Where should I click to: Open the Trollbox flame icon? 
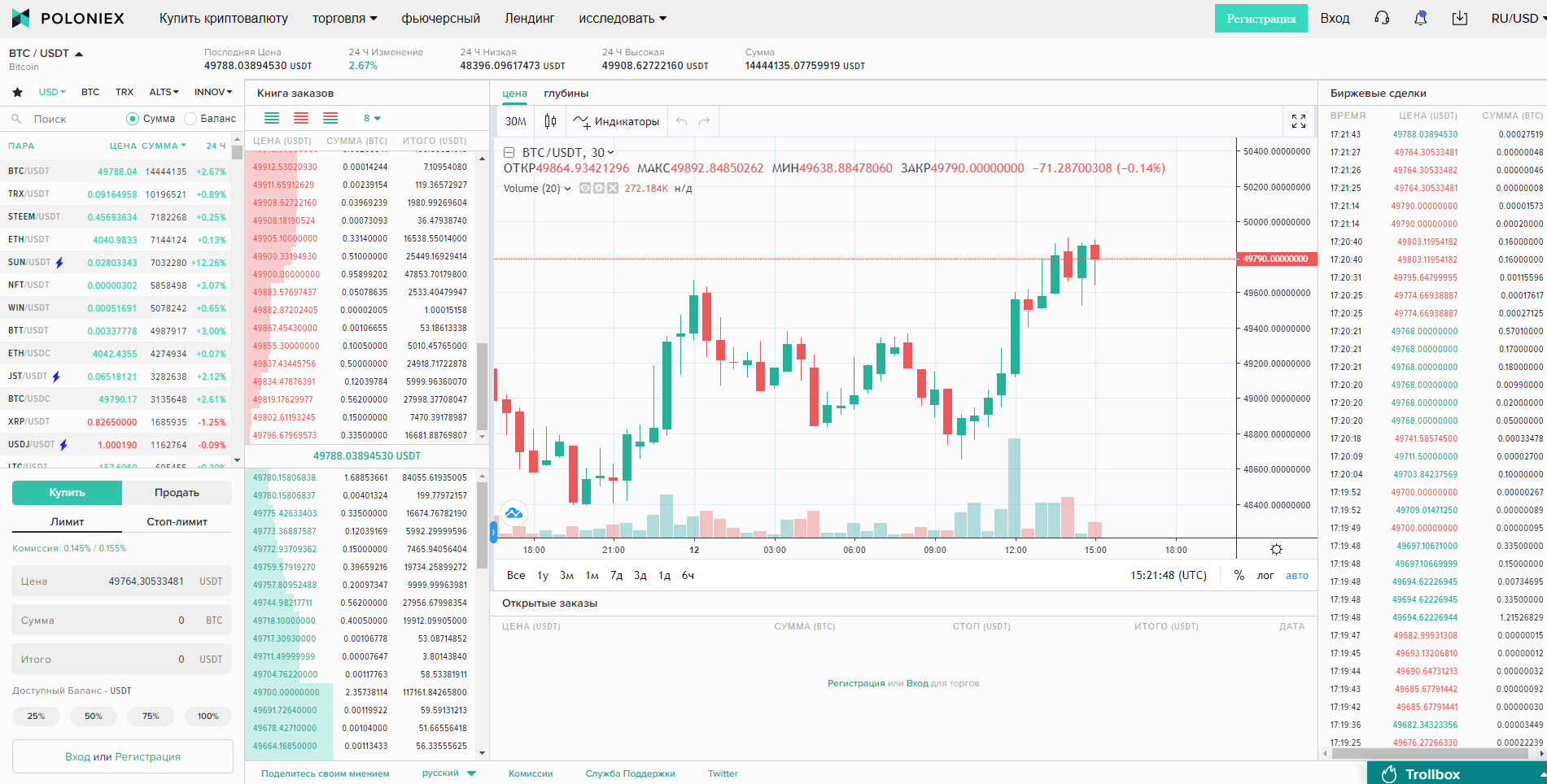[1389, 774]
